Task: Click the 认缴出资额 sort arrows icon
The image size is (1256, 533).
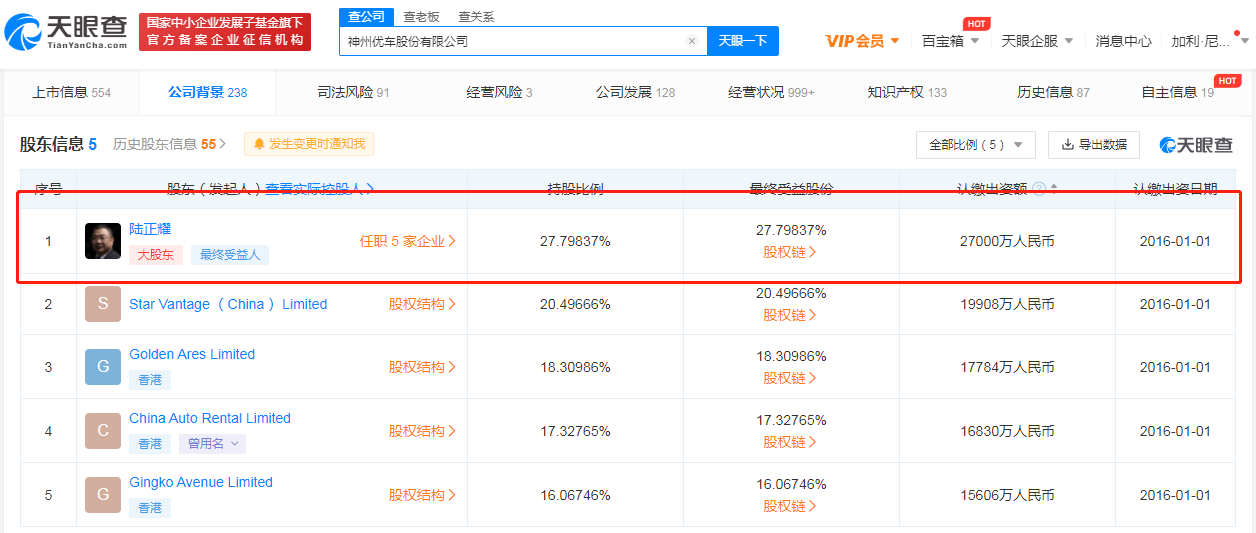Action: [1053, 188]
